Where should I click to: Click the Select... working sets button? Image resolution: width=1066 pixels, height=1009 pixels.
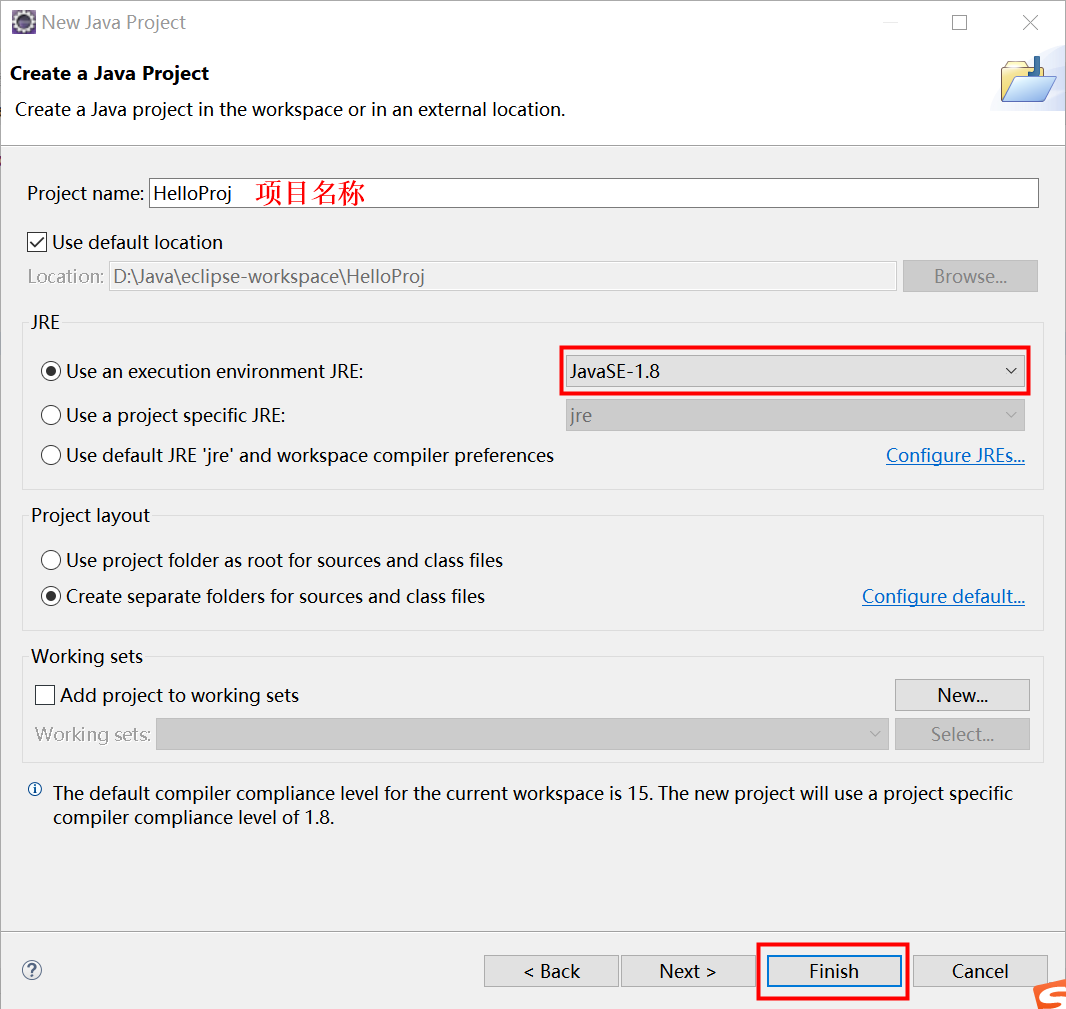[x=962, y=734]
